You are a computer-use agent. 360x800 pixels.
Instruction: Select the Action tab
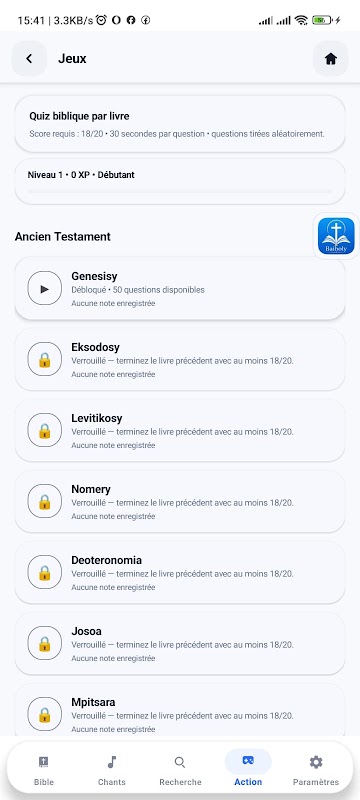pyautogui.click(x=248, y=770)
